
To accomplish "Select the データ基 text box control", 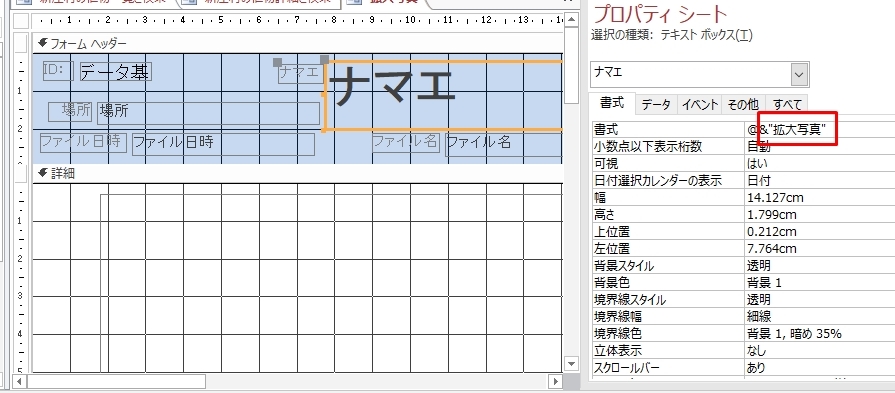I will click(x=115, y=72).
